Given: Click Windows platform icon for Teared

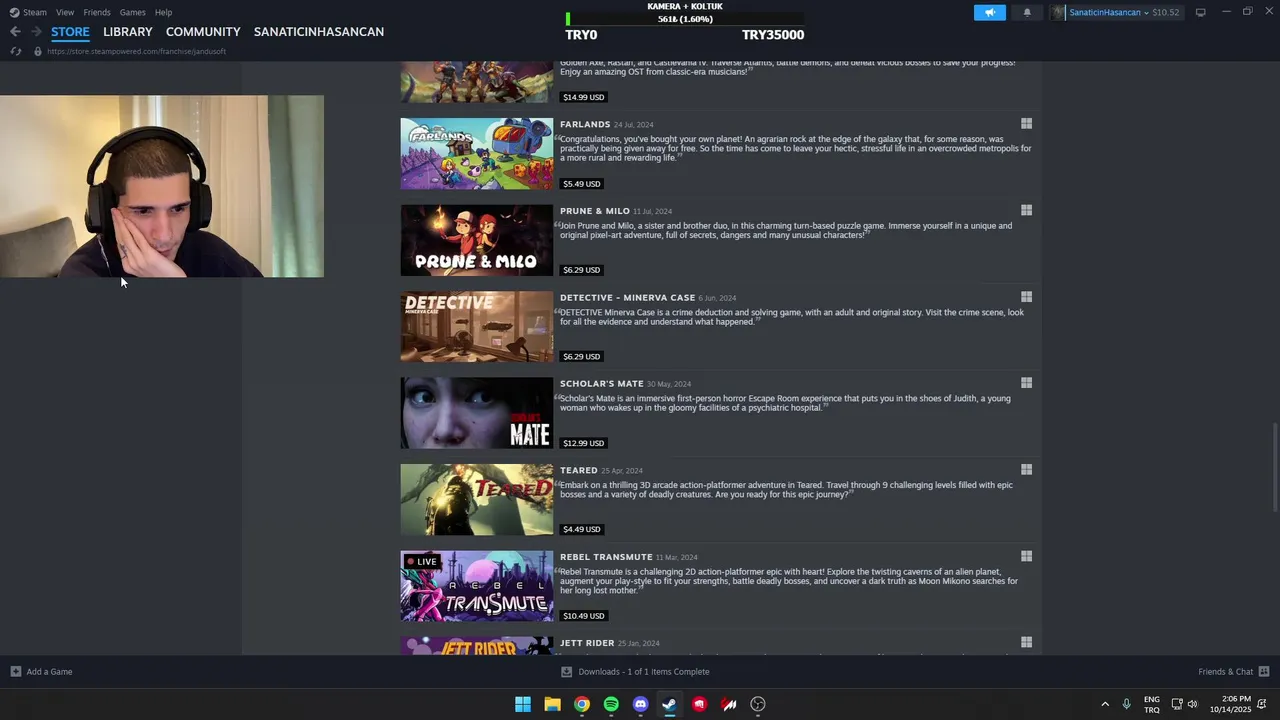Looking at the screenshot, I should pos(1026,470).
